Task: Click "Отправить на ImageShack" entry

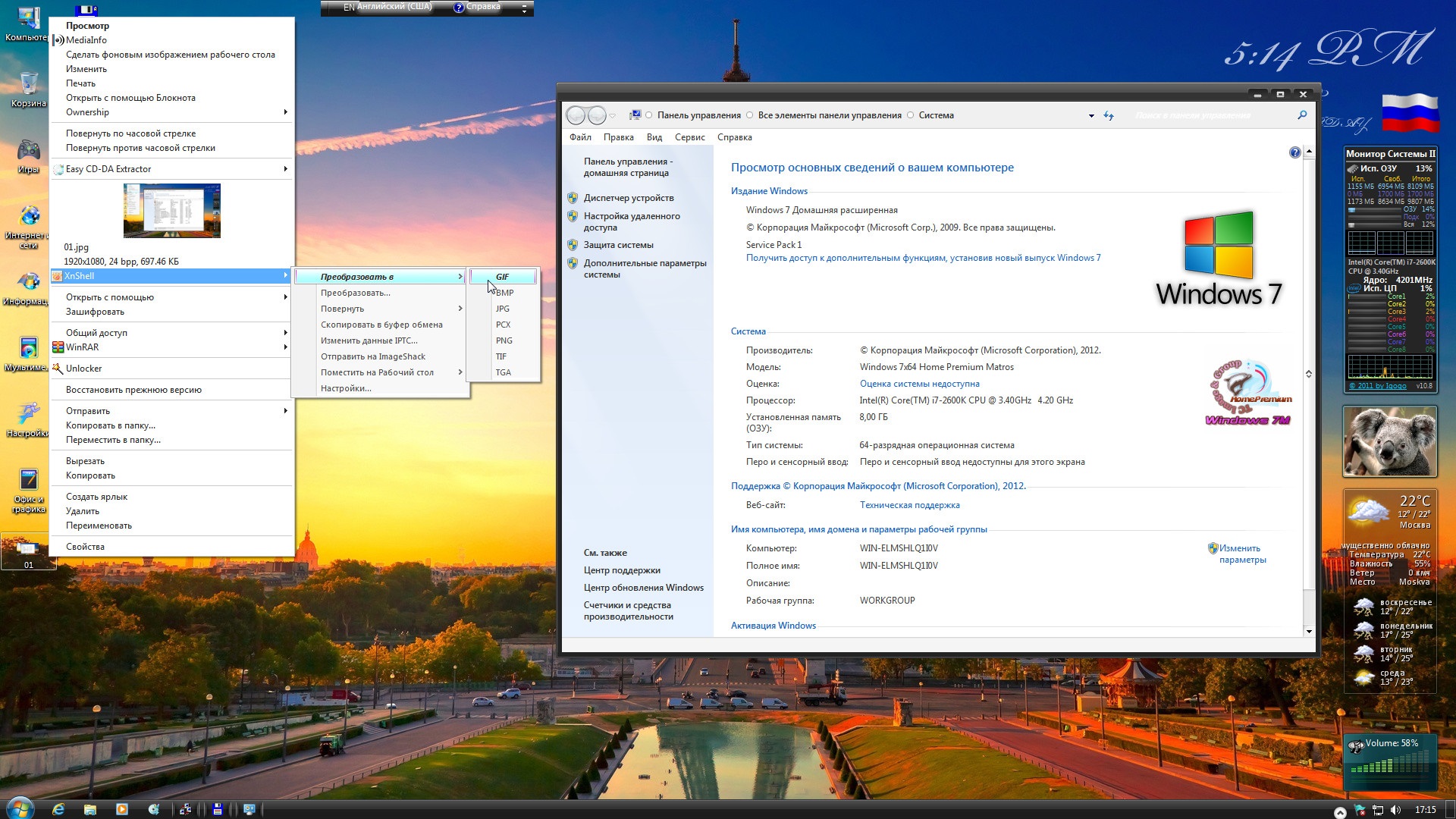Action: (x=380, y=356)
